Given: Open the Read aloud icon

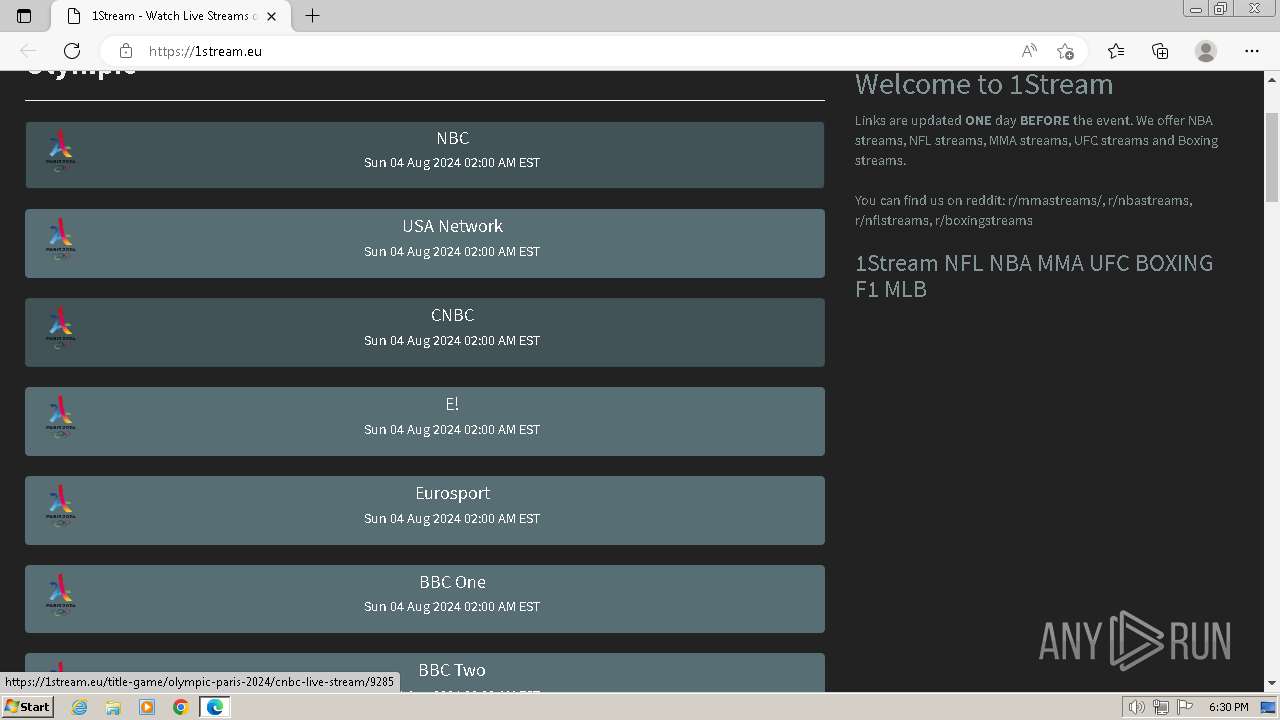Looking at the screenshot, I should pyautogui.click(x=1029, y=51).
